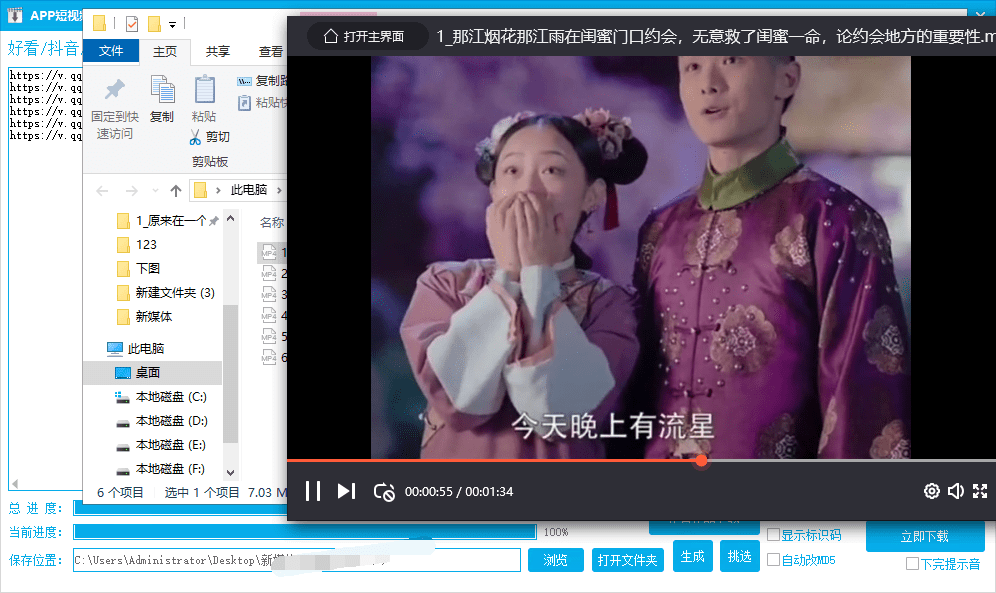Viewport: 996px width, 593px height.
Task: Click the 粘贴 paste clipboard icon
Action: tap(205, 89)
